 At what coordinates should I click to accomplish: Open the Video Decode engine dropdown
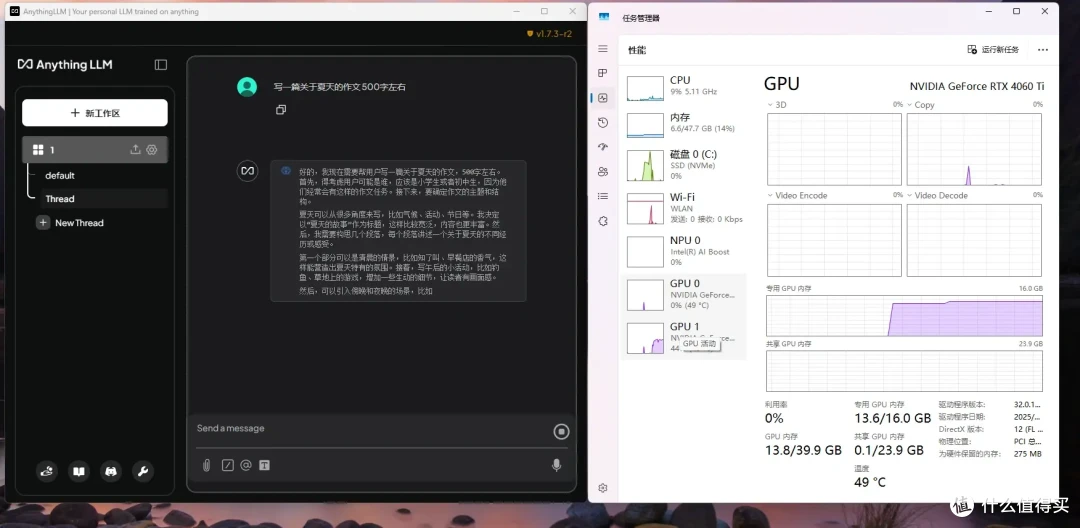[937, 196]
